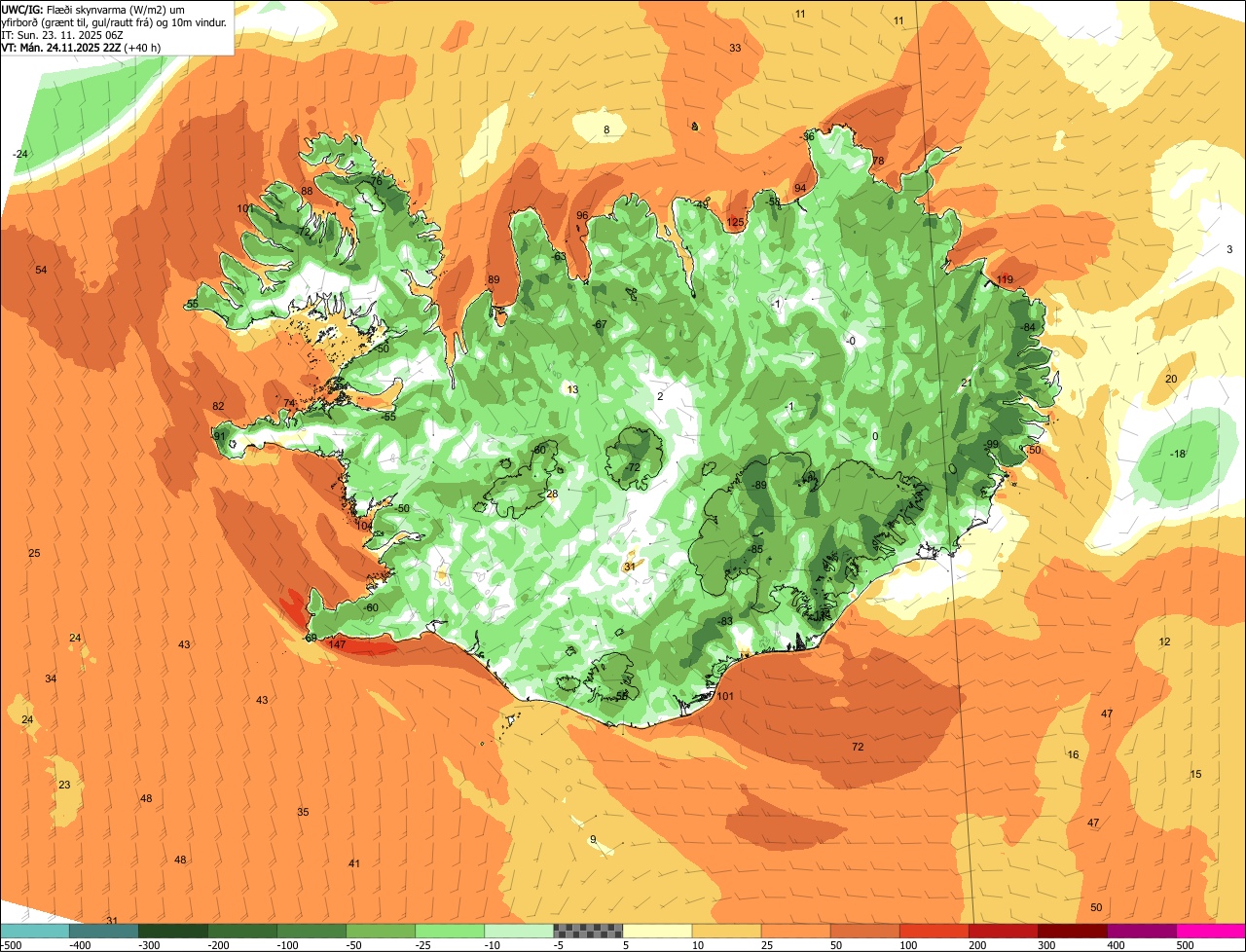
Task: Click the '-84' value near the east coast
Action: pyautogui.click(x=1027, y=327)
